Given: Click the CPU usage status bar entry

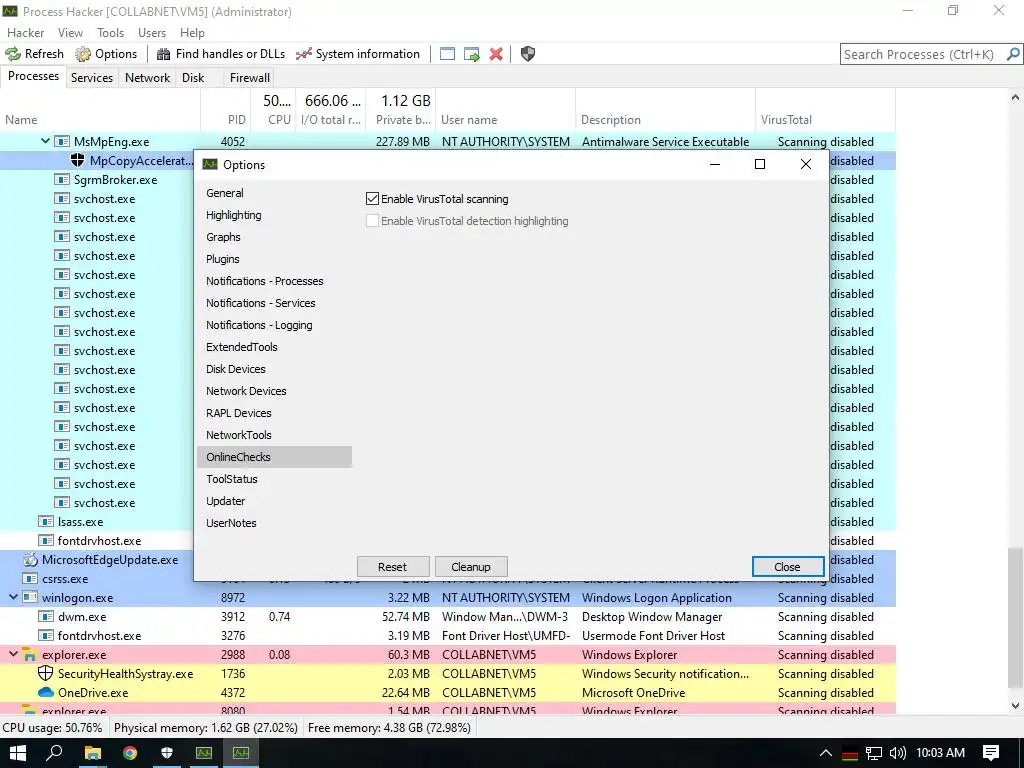Looking at the screenshot, I should coord(53,728).
